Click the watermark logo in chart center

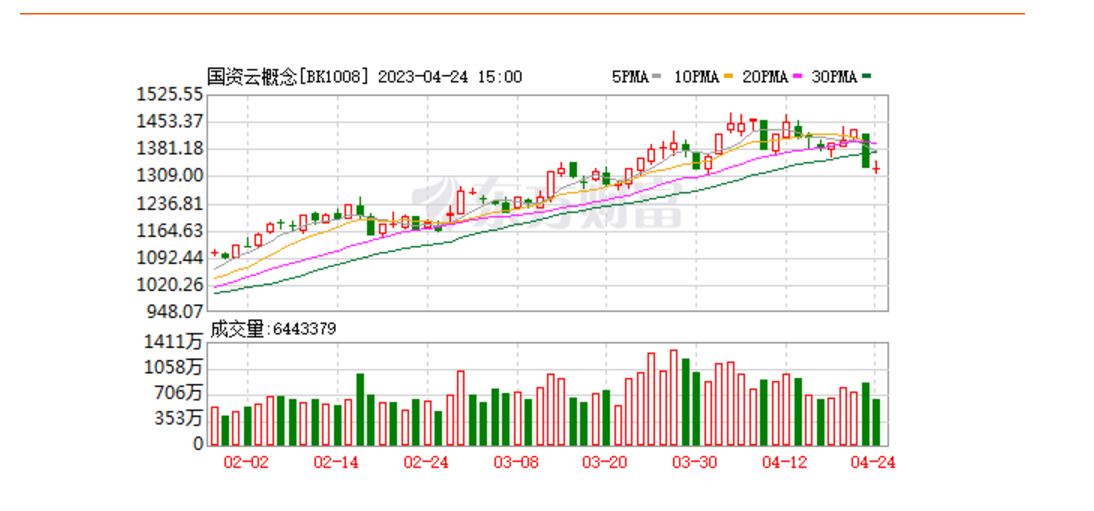[545, 205]
